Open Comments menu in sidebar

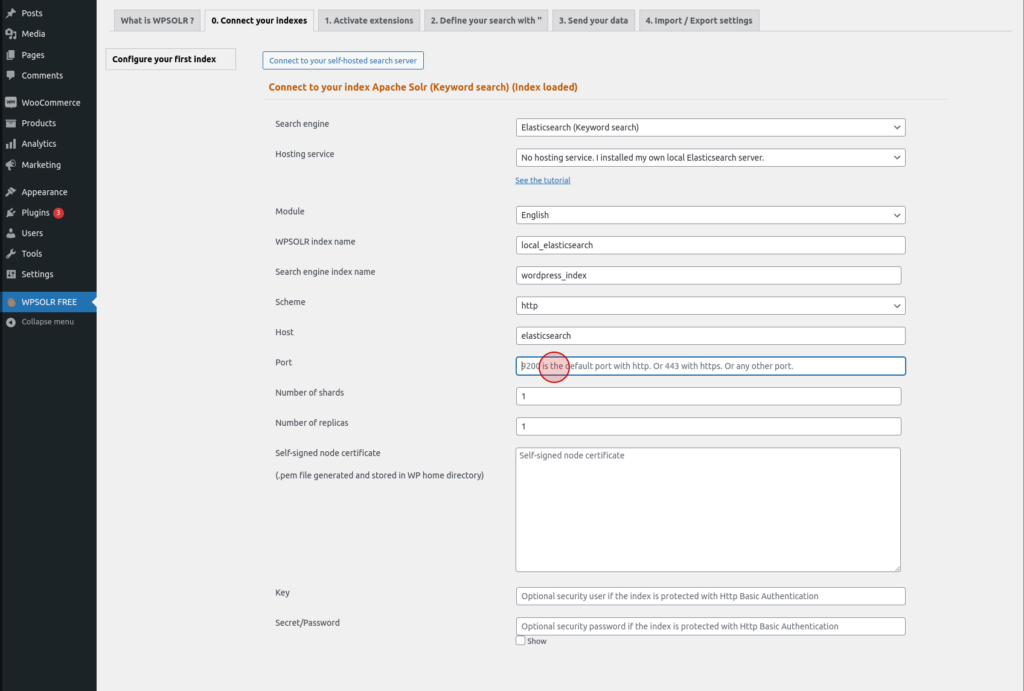tap(42, 75)
